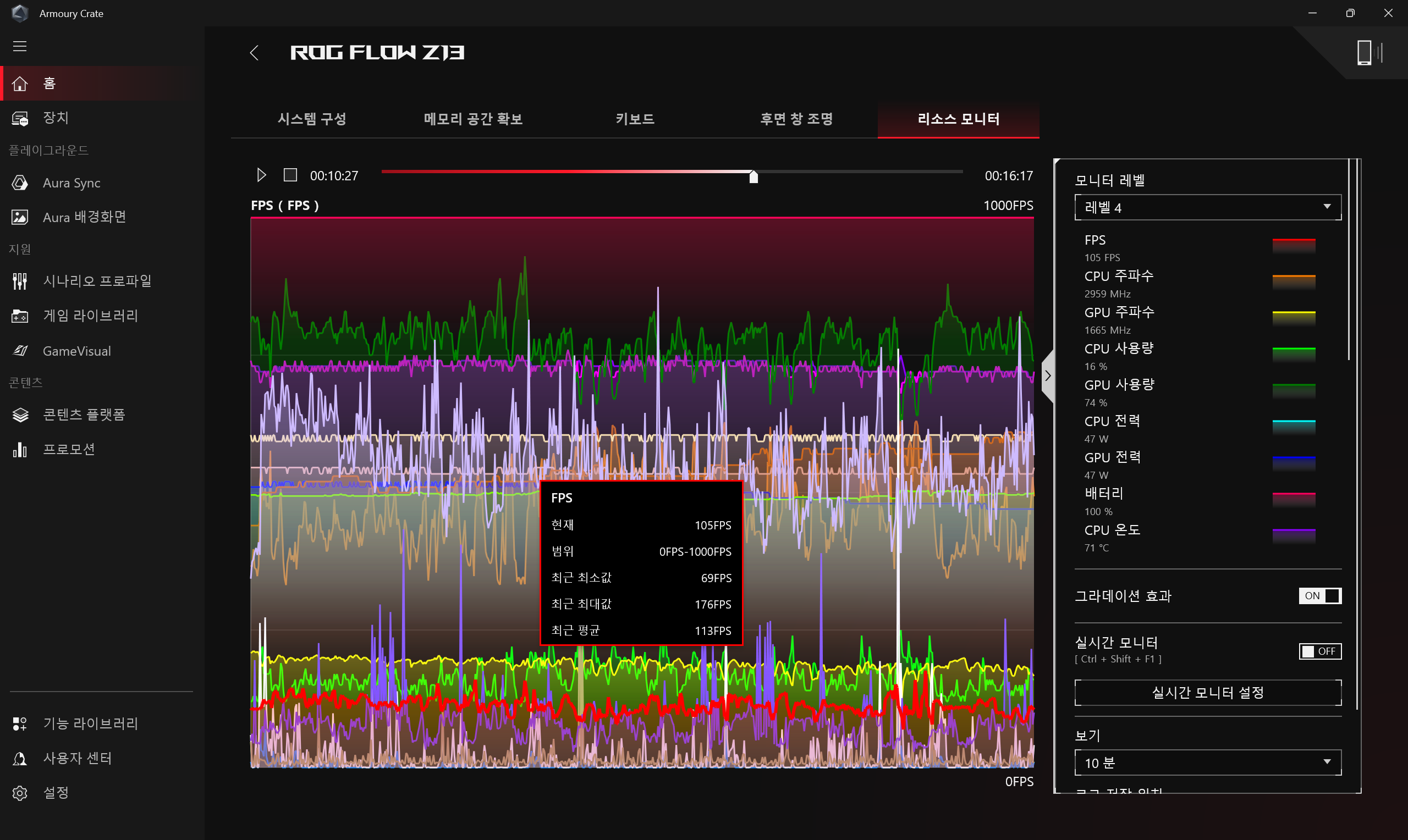1408x840 pixels.
Task: Open real-time monitor settings (실시간 모니터 설정) button
Action: 1208,692
